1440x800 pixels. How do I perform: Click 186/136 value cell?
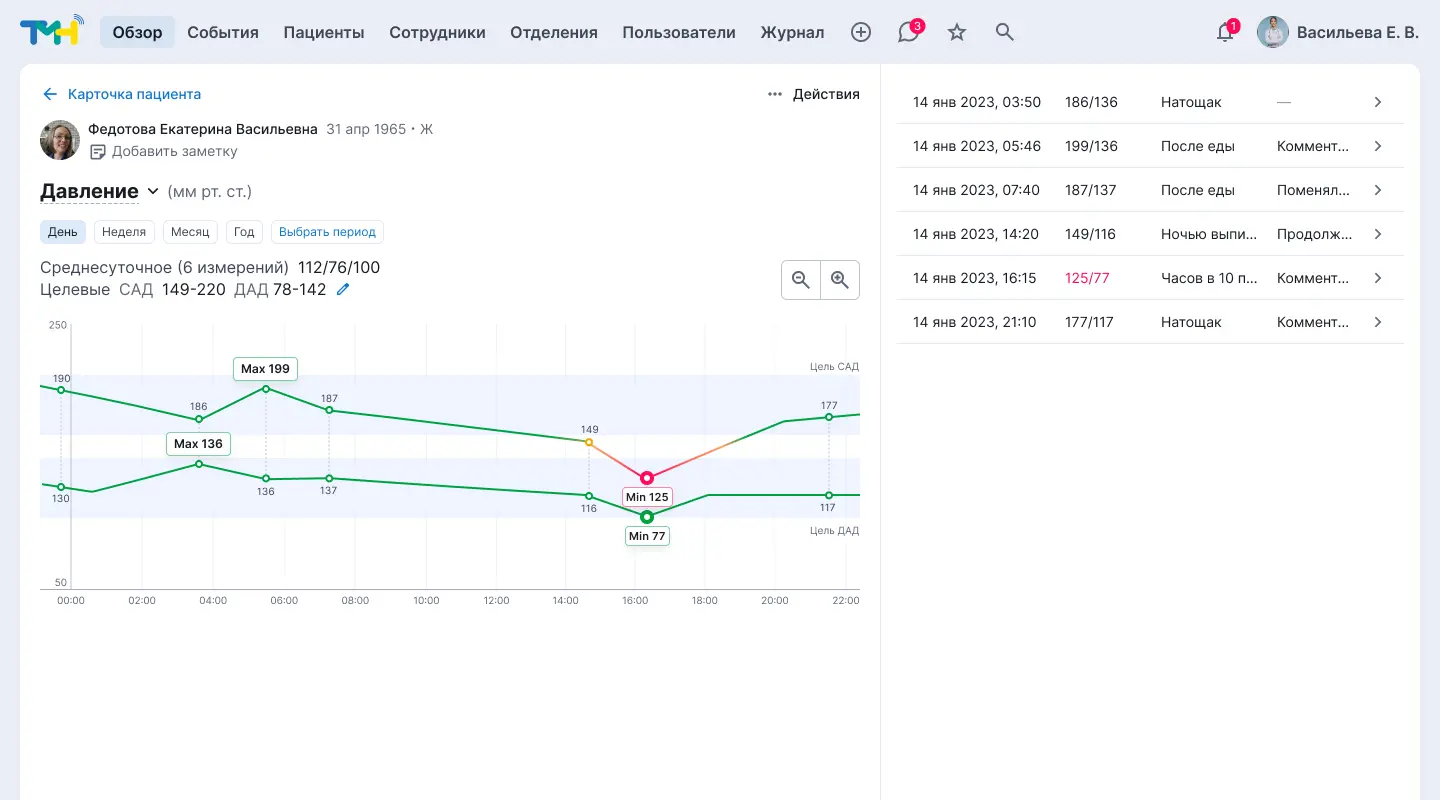click(1091, 102)
